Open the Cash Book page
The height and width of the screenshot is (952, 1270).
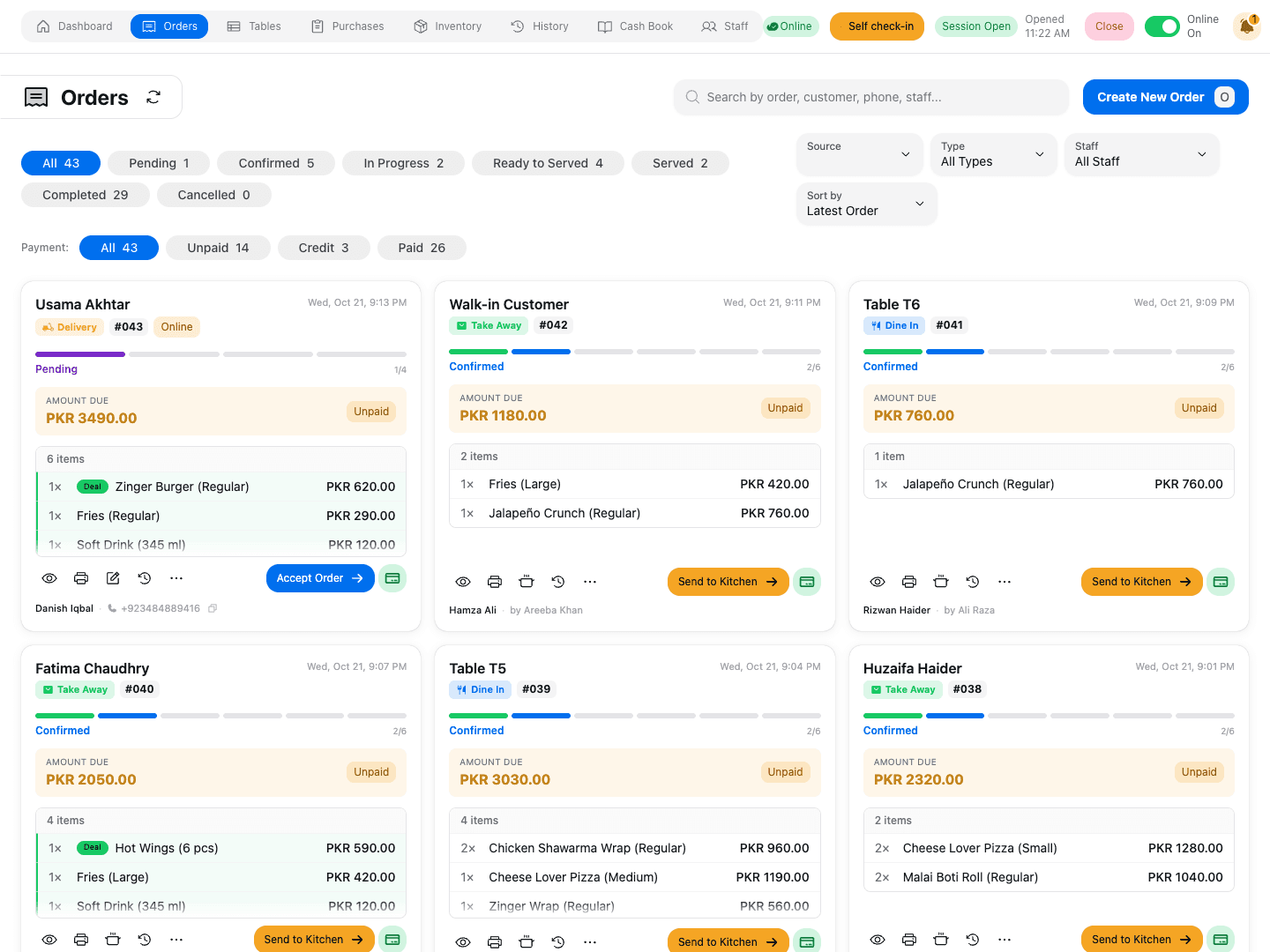point(635,26)
